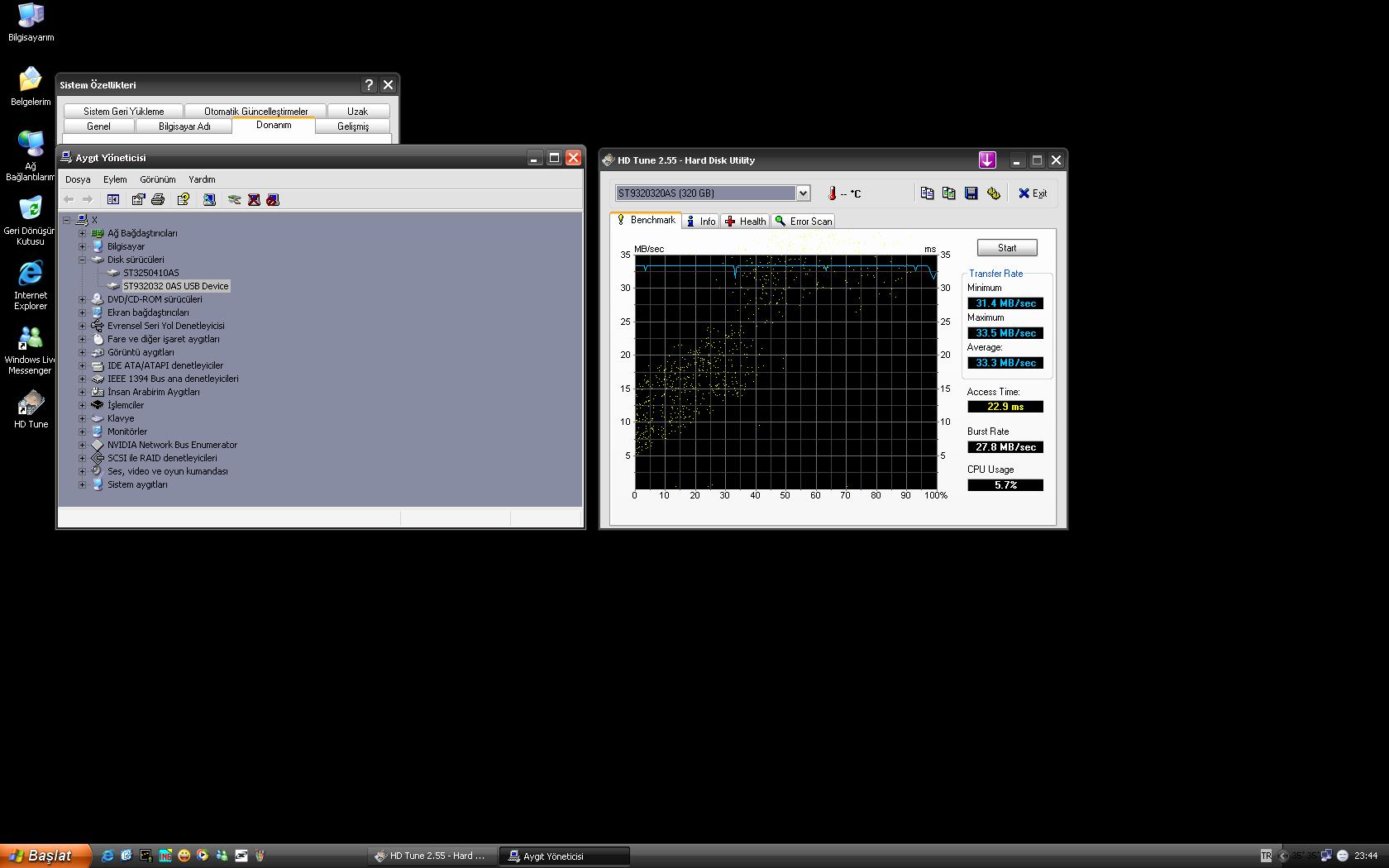Switch to the Health tab in HD Tune
Viewport: 1389px width, 868px height.
tap(745, 222)
